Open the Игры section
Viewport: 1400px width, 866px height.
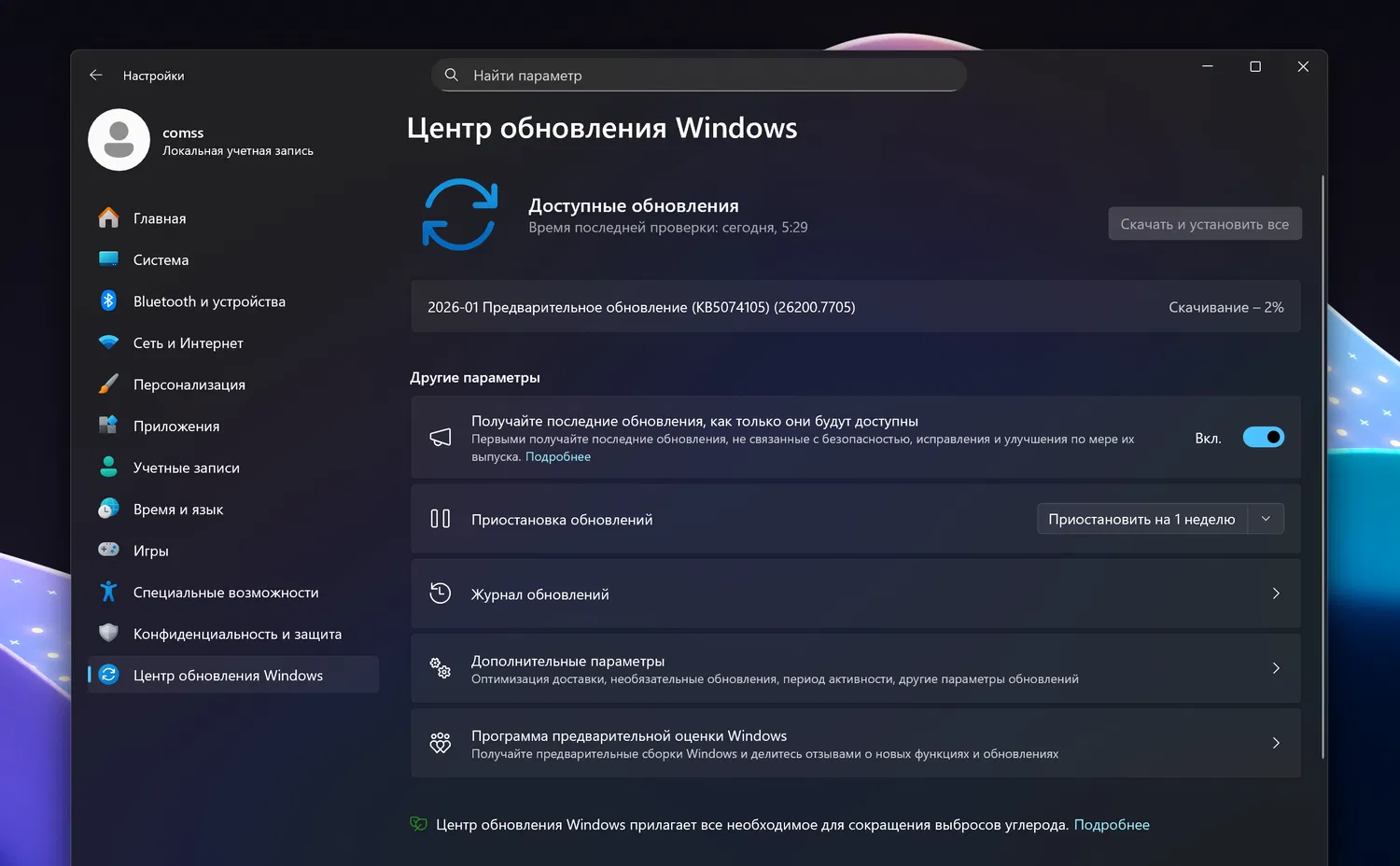(233, 551)
